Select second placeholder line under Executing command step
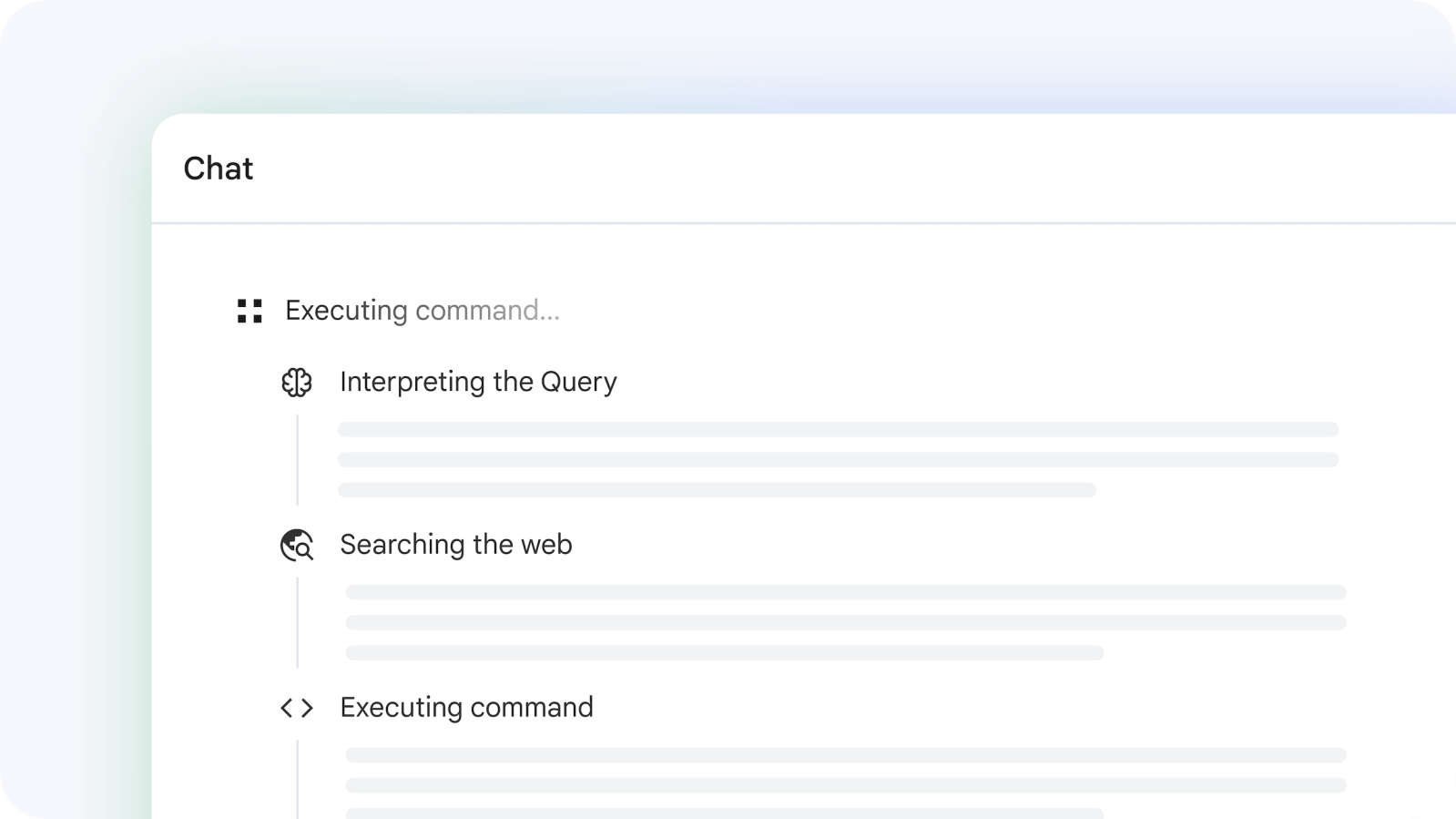 (x=846, y=785)
